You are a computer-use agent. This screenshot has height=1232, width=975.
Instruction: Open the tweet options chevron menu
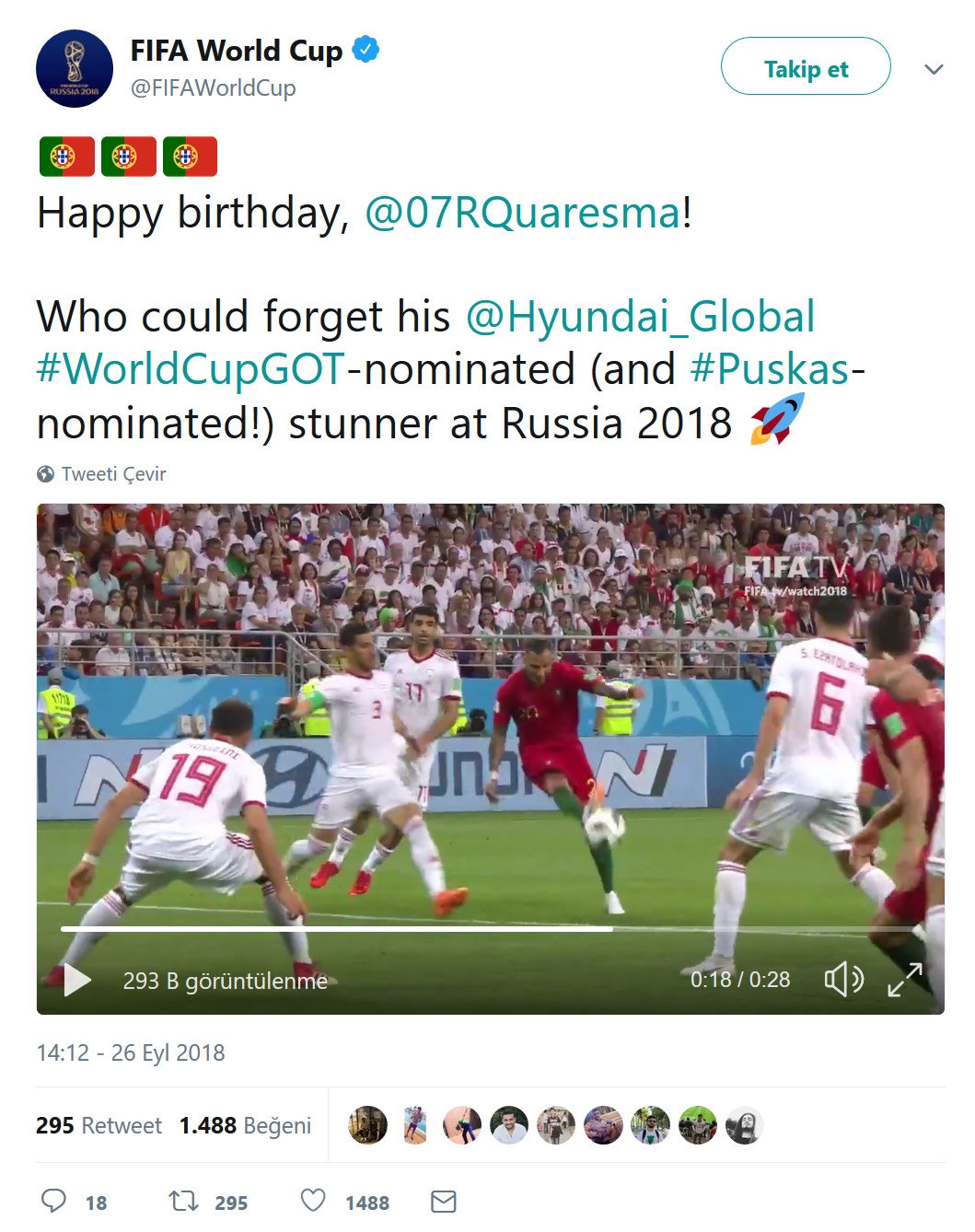pos(934,69)
